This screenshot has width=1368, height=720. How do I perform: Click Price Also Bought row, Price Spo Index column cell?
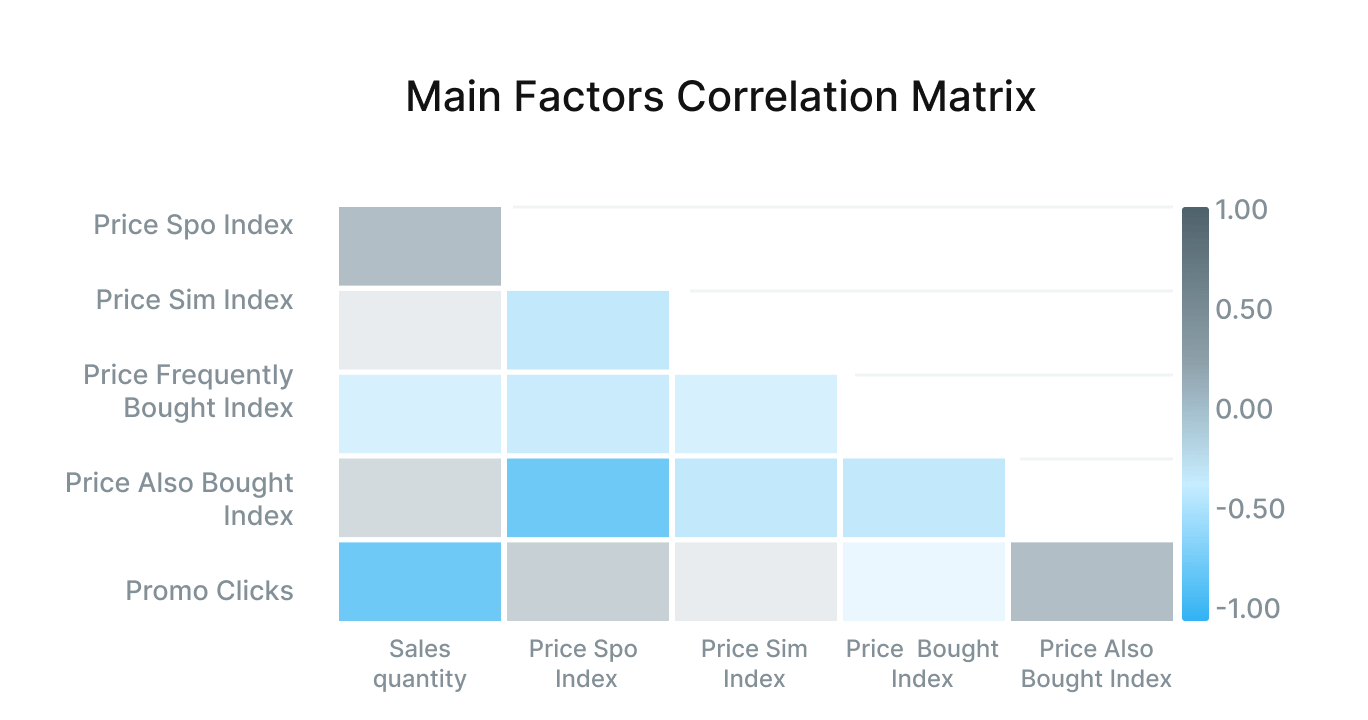588,498
